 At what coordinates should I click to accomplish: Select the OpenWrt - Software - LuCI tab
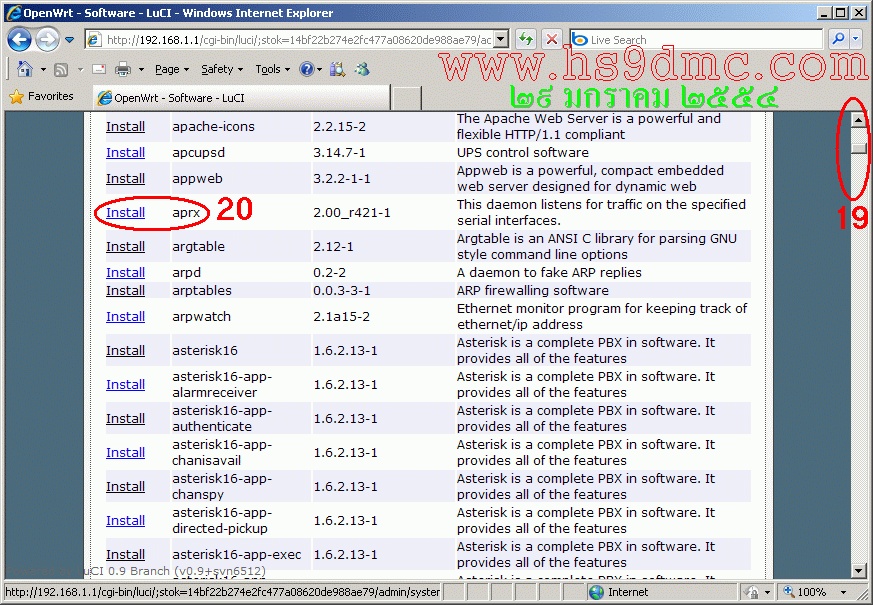tap(241, 98)
